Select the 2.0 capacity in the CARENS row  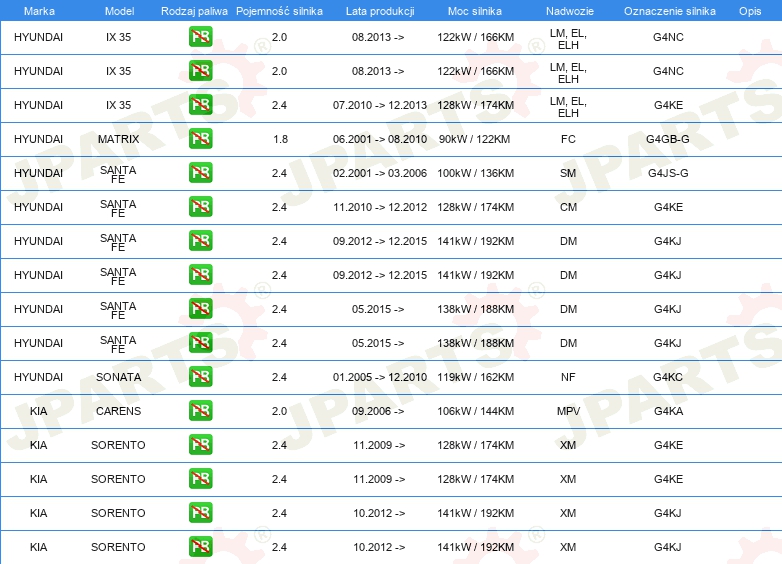tap(279, 411)
